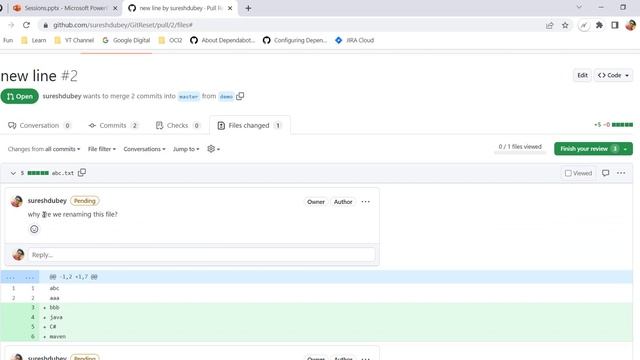Click the first comment's author avatar
Screen dimensions: 640x360
tap(17, 201)
